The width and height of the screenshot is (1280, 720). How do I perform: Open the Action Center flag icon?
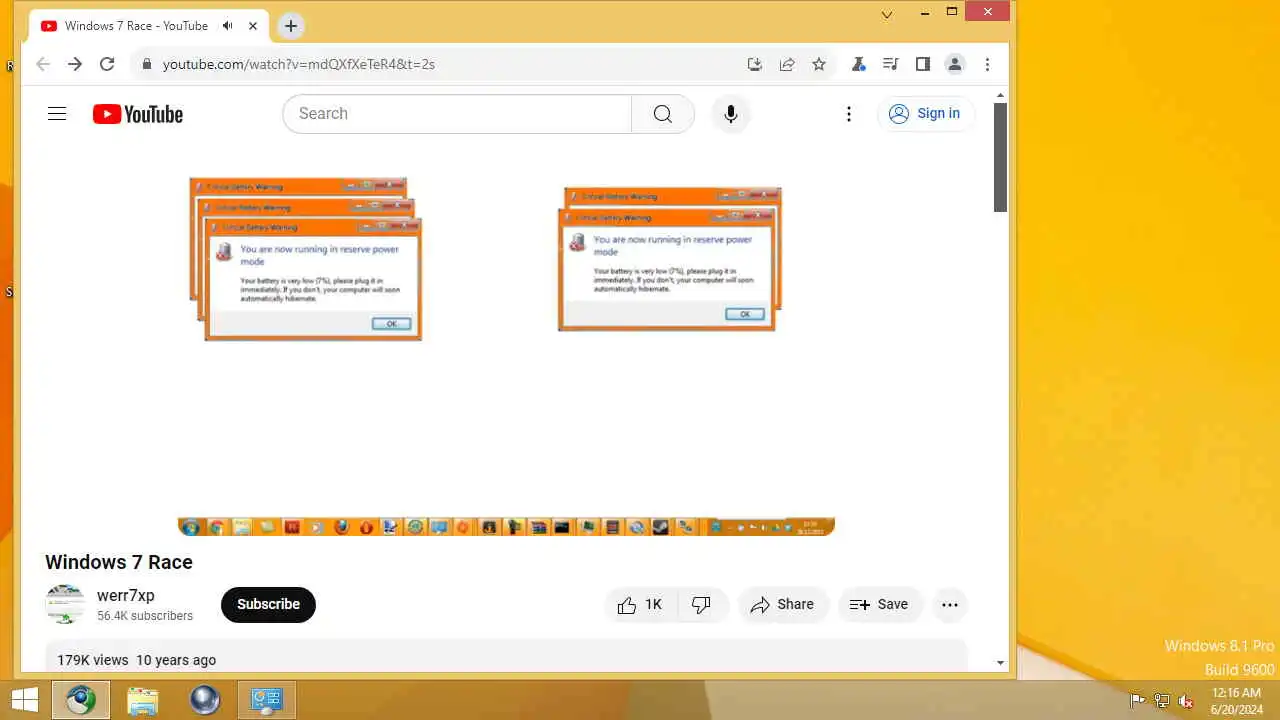pyautogui.click(x=1137, y=701)
